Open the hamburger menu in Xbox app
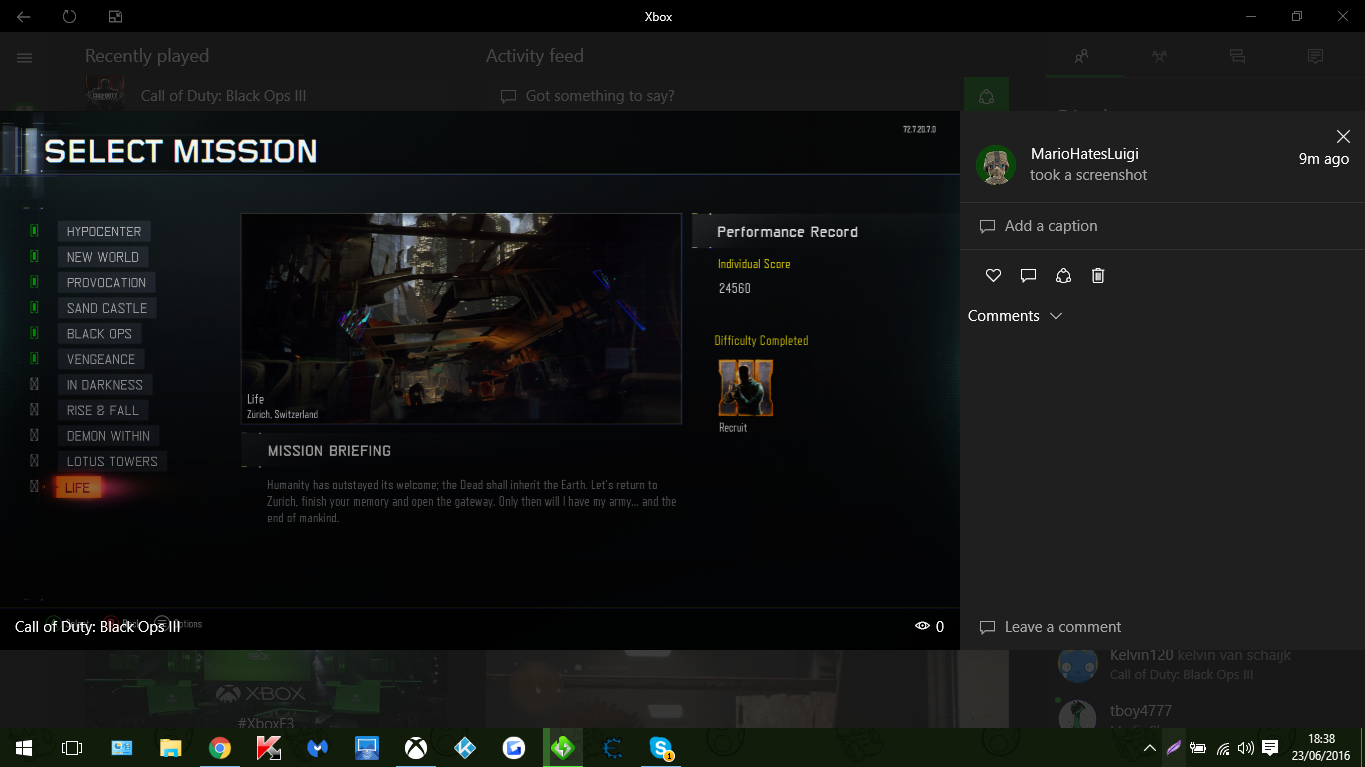 (24, 58)
